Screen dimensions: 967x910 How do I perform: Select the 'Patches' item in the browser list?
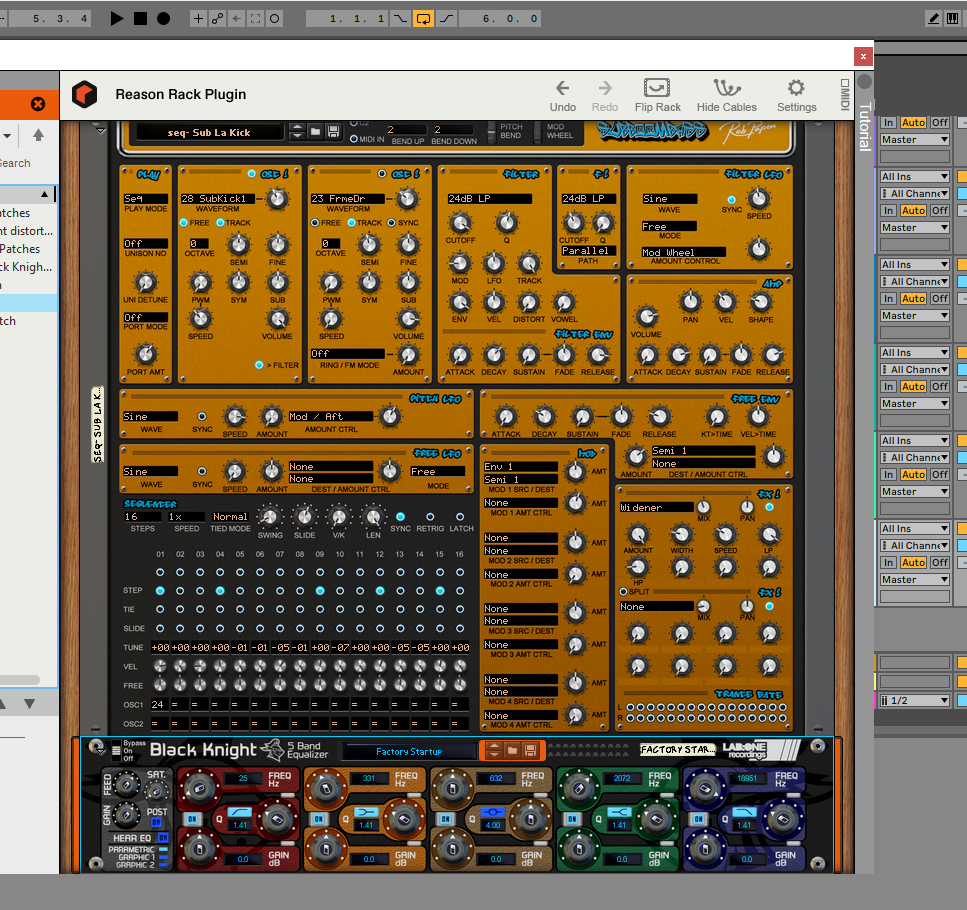(20, 249)
